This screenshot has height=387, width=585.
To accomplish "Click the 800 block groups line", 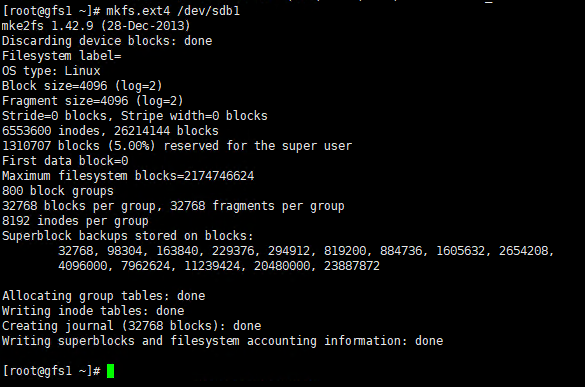I will pos(58,191).
